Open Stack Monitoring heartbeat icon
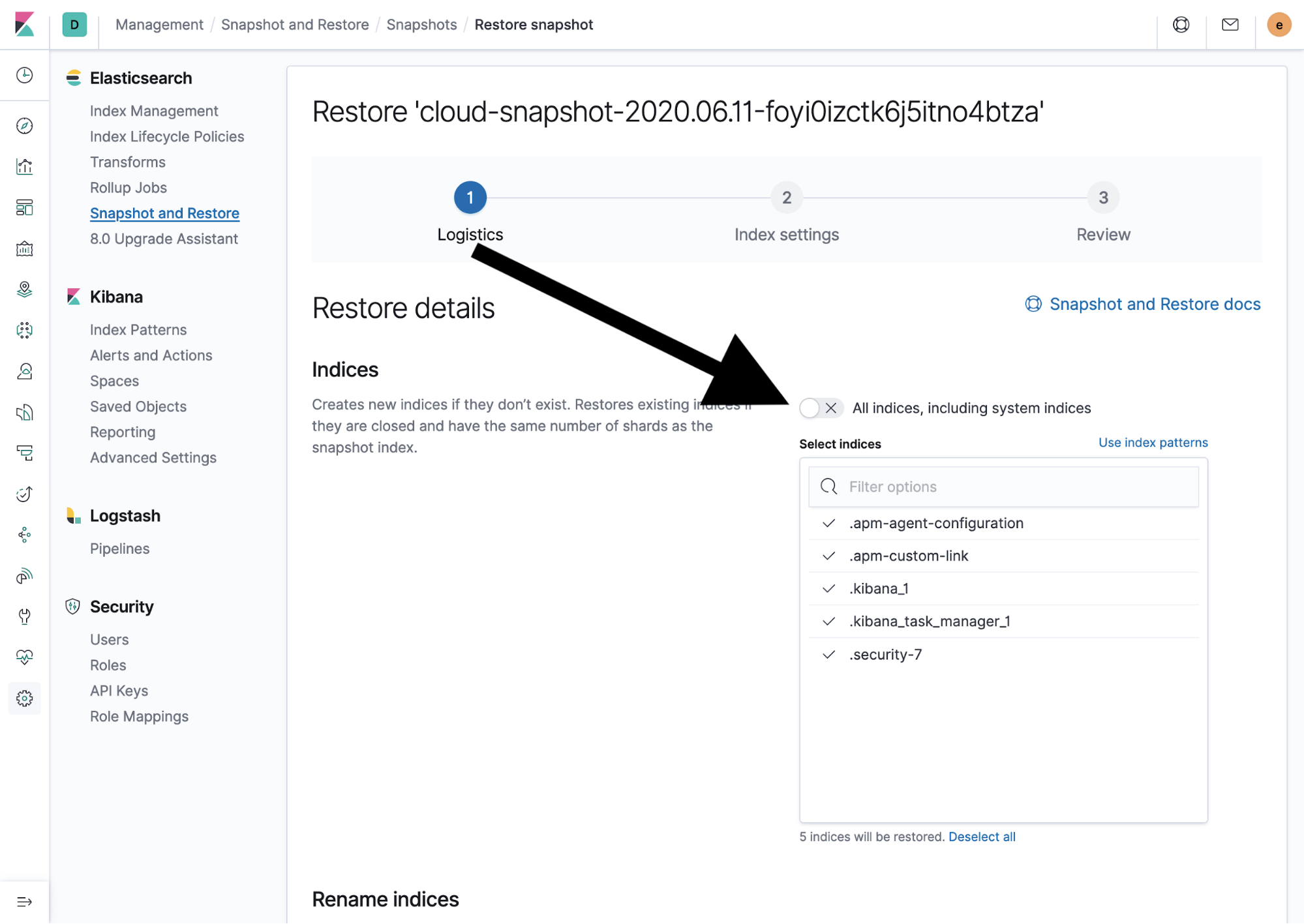Viewport: 1304px width, 924px height. [25, 657]
